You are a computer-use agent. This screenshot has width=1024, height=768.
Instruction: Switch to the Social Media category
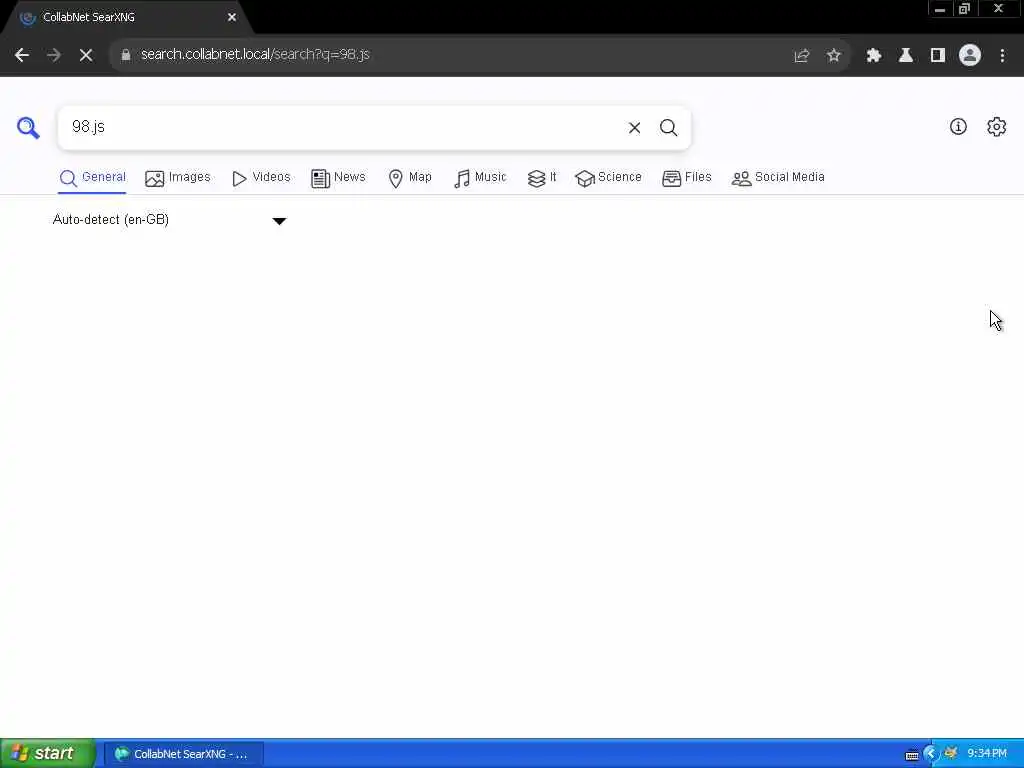tap(778, 178)
